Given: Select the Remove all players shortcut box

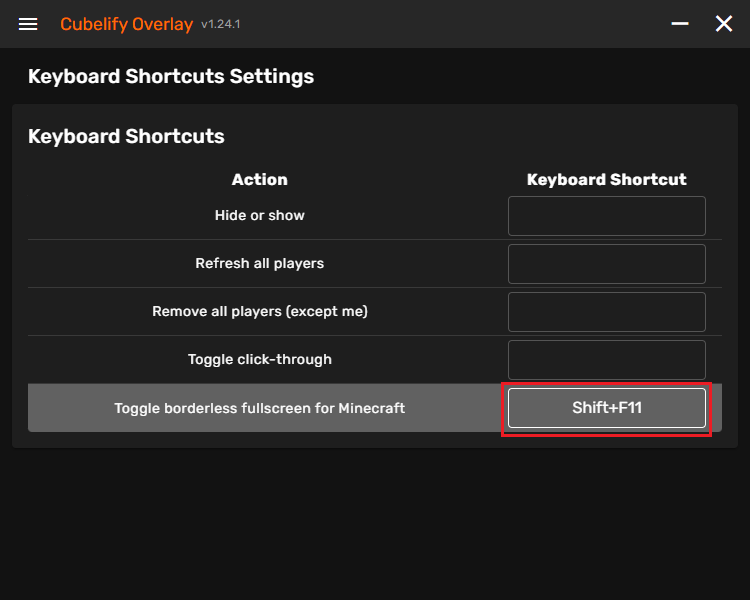Looking at the screenshot, I should tap(606, 312).
